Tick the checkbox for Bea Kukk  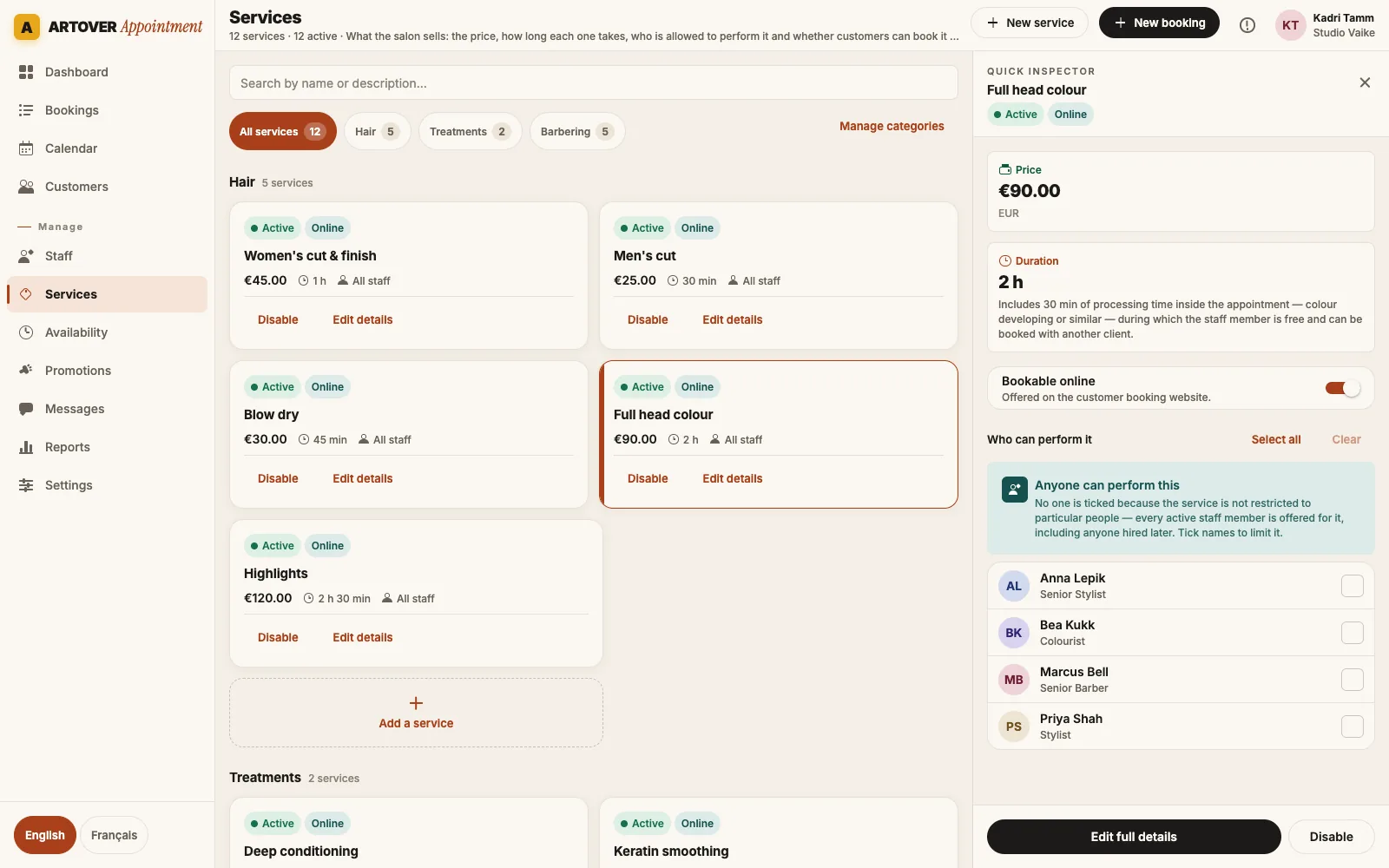(x=1353, y=633)
